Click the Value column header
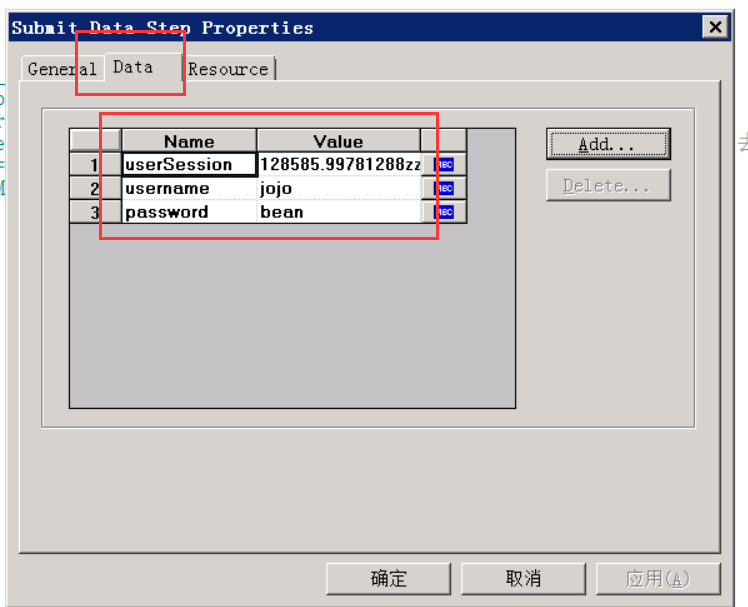The width and height of the screenshot is (748, 607). click(x=338, y=141)
